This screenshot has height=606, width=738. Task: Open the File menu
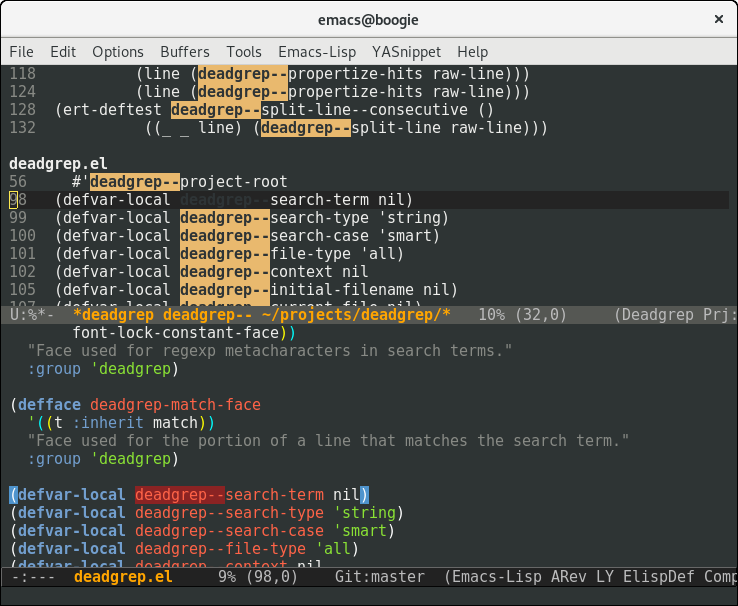click(21, 51)
